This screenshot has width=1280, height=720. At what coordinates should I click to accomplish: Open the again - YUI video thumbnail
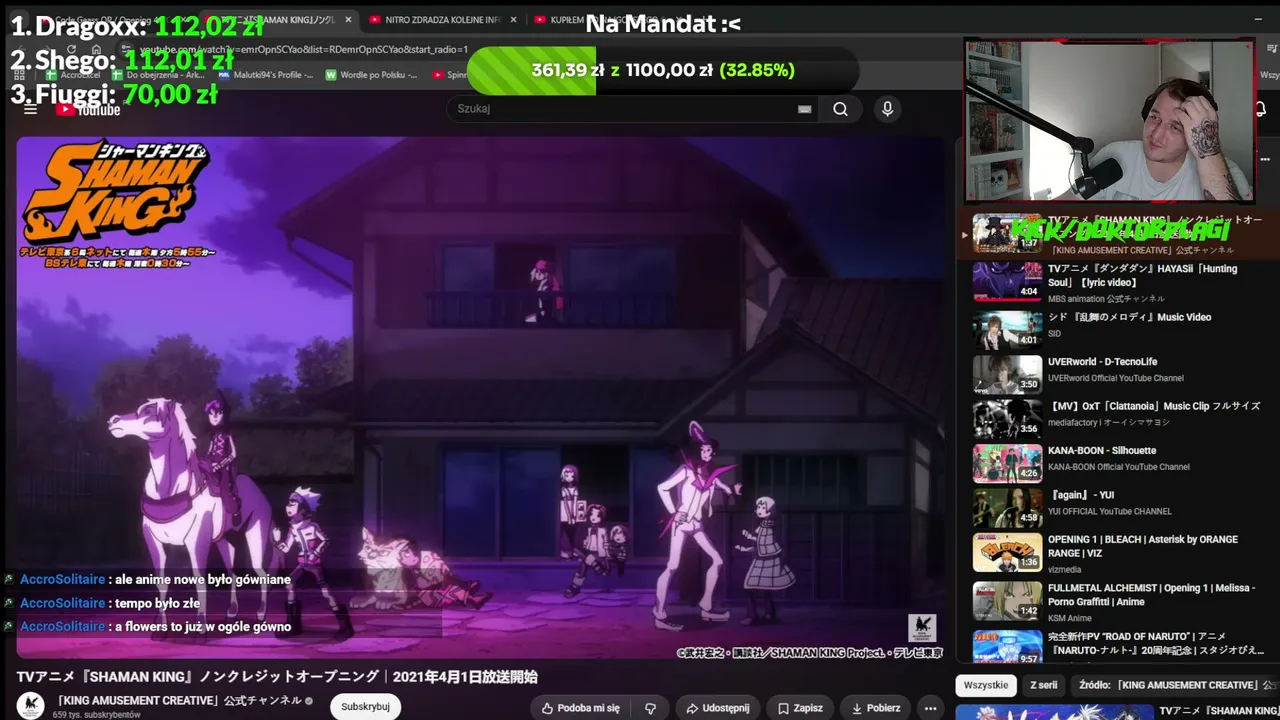click(1007, 508)
